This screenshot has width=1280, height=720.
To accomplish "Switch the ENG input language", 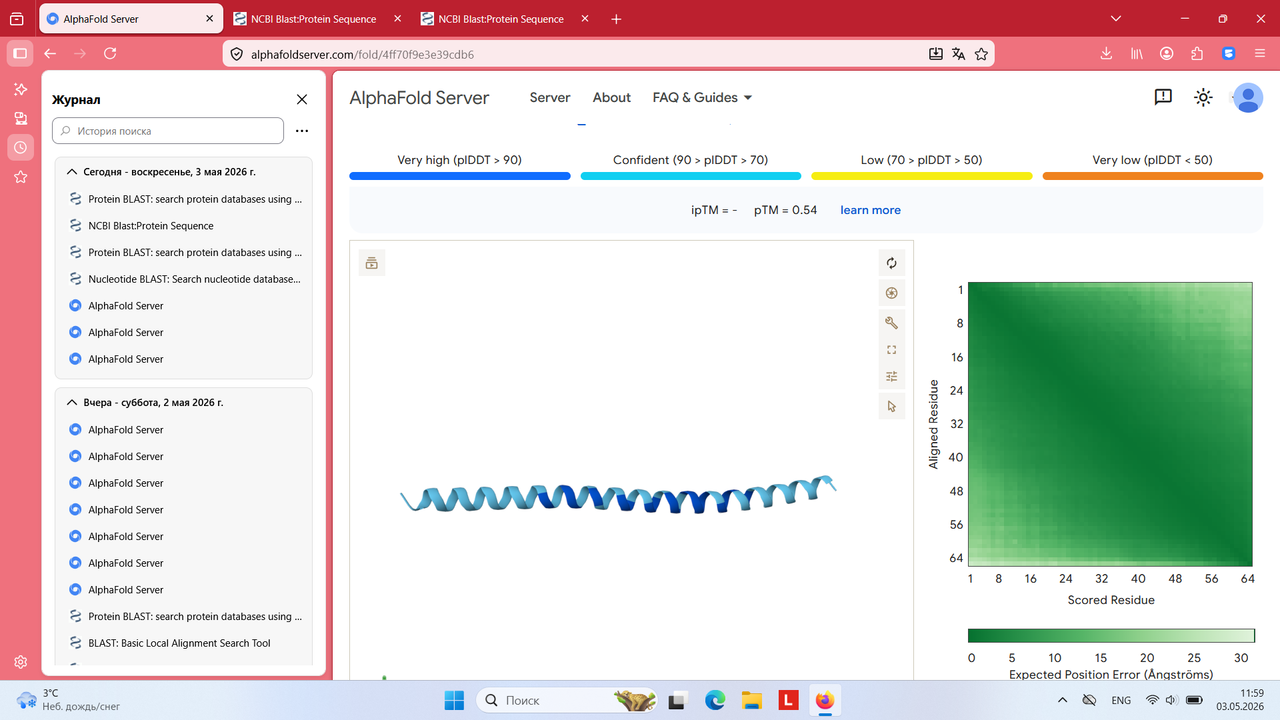I will [x=1121, y=700].
